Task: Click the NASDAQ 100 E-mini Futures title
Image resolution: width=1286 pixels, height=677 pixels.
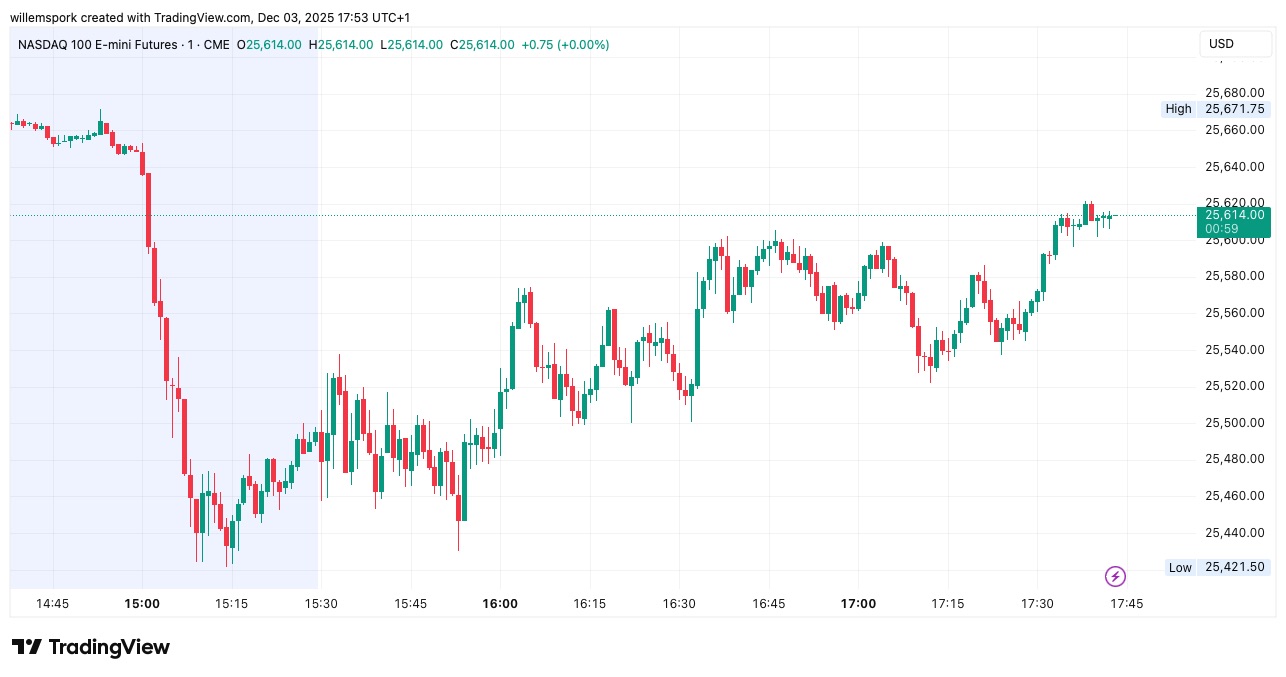Action: tap(96, 45)
